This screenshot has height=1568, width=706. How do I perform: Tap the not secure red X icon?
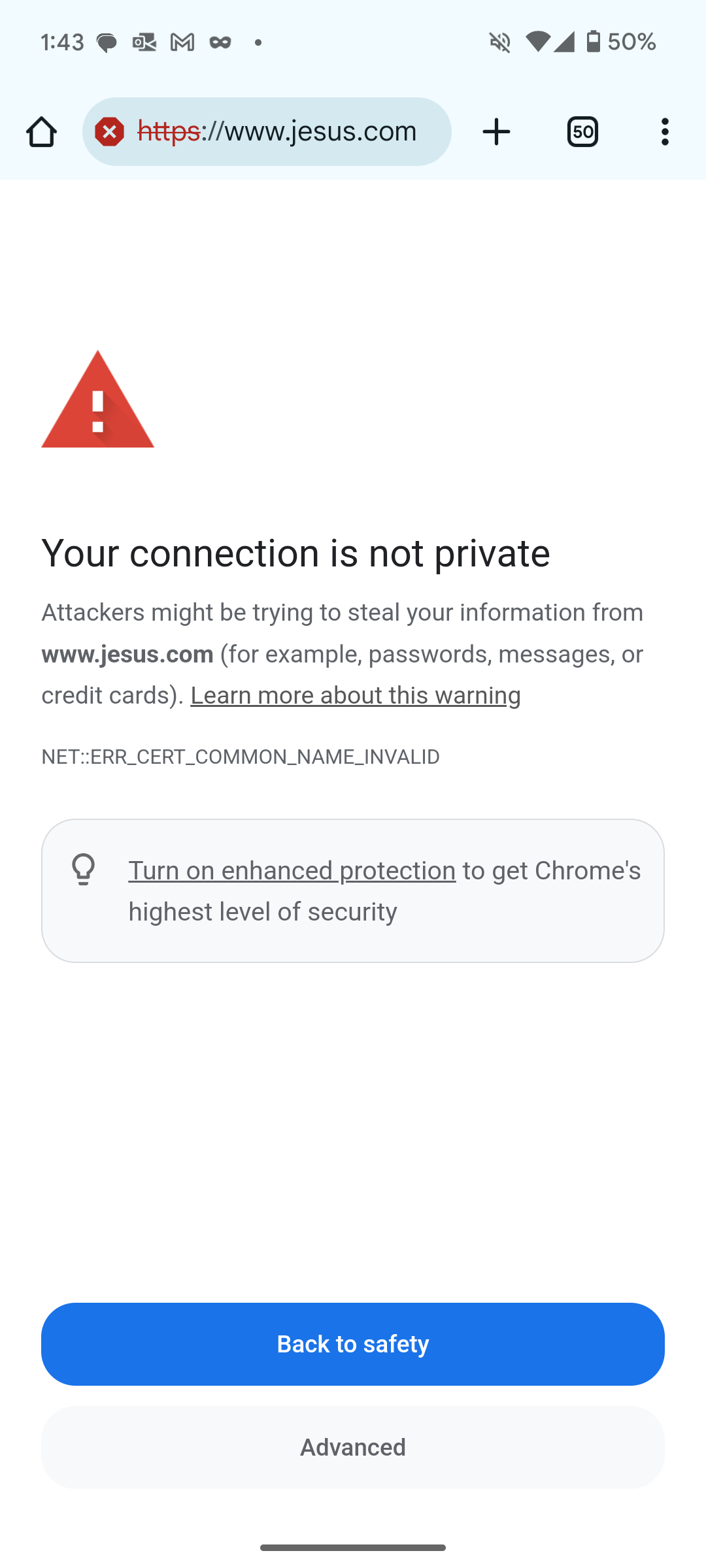110,133
